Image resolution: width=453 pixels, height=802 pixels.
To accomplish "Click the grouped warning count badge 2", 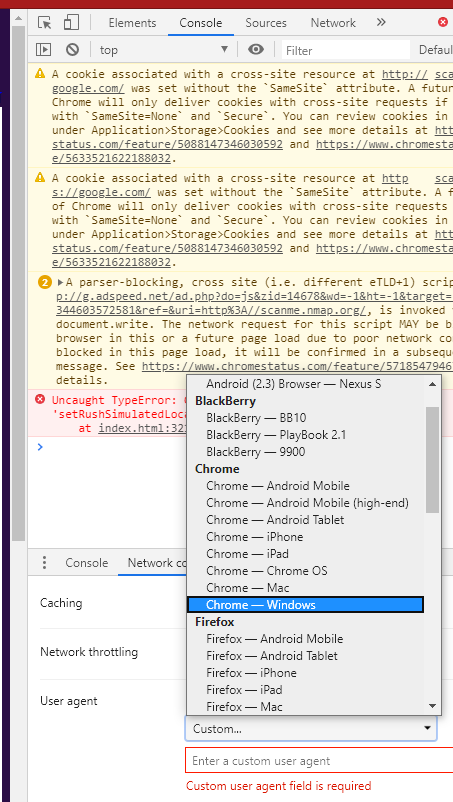I will point(45,282).
